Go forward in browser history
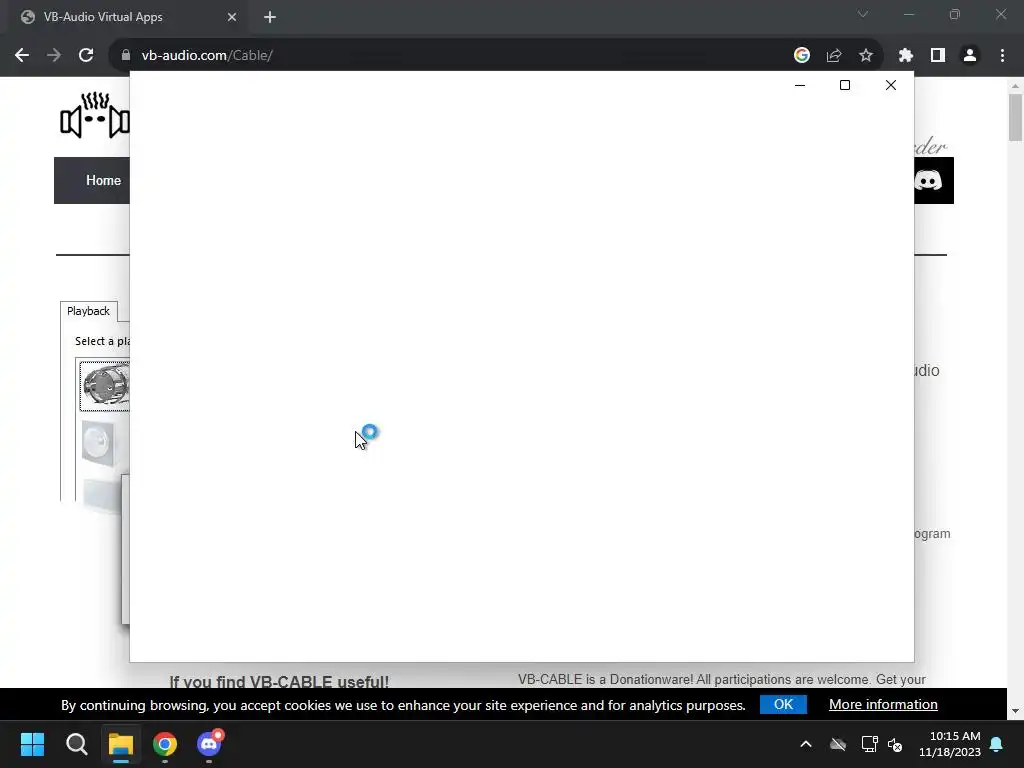This screenshot has height=768, width=1024. (54, 56)
